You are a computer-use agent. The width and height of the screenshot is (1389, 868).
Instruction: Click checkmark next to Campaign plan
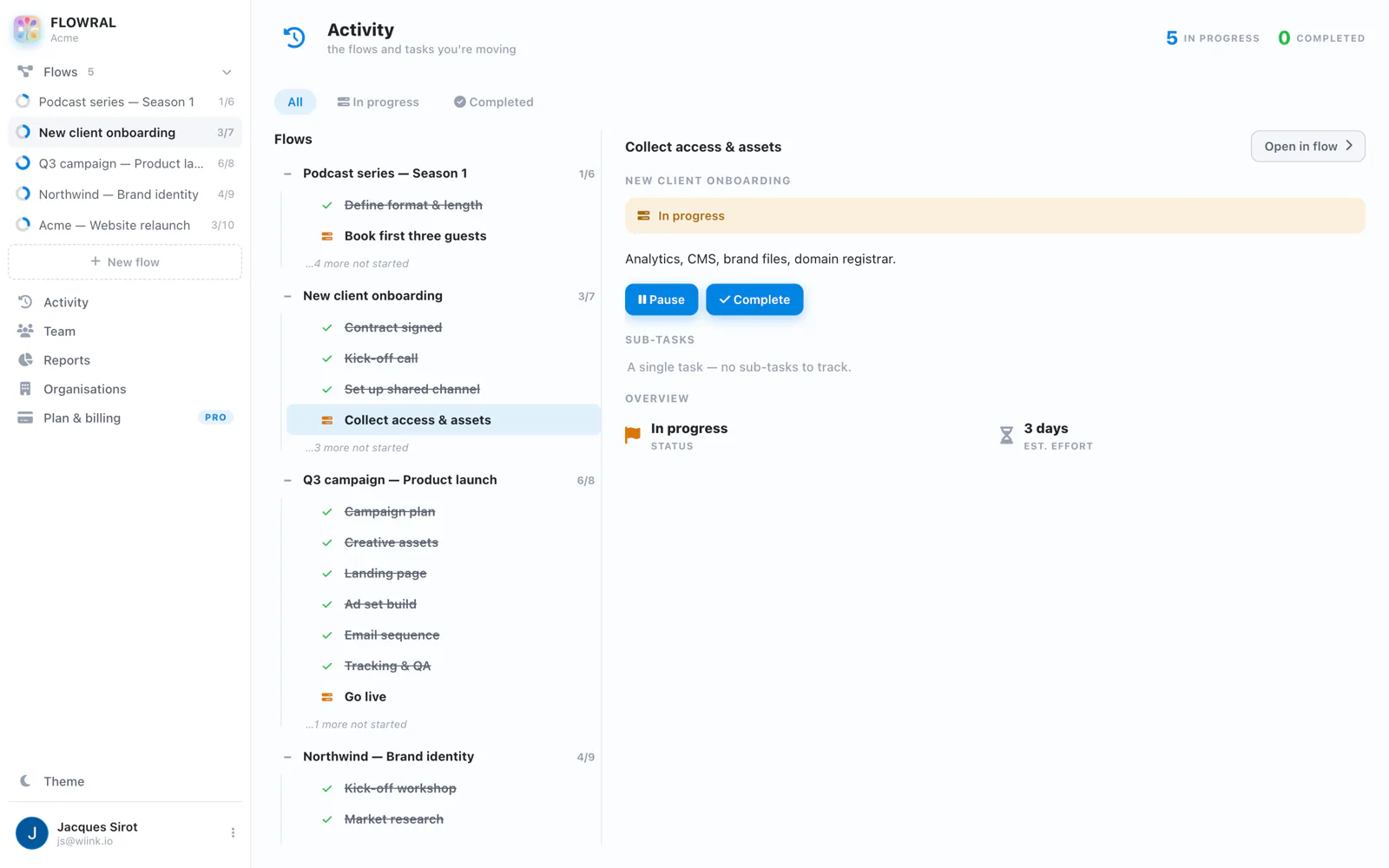coord(327,512)
